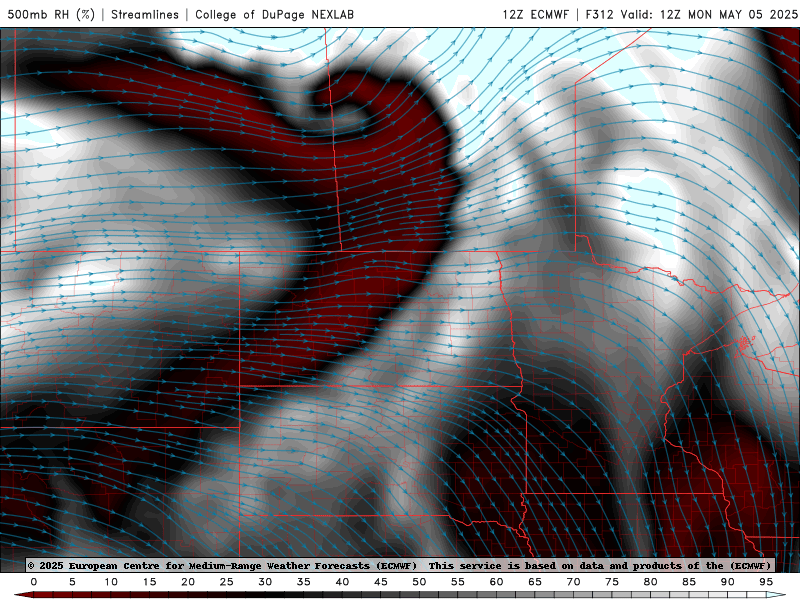Click the '85' label on the color scale

coord(689,582)
